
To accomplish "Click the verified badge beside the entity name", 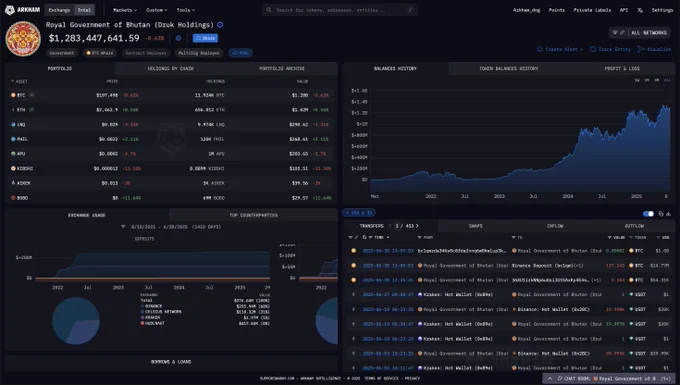I will (x=220, y=25).
